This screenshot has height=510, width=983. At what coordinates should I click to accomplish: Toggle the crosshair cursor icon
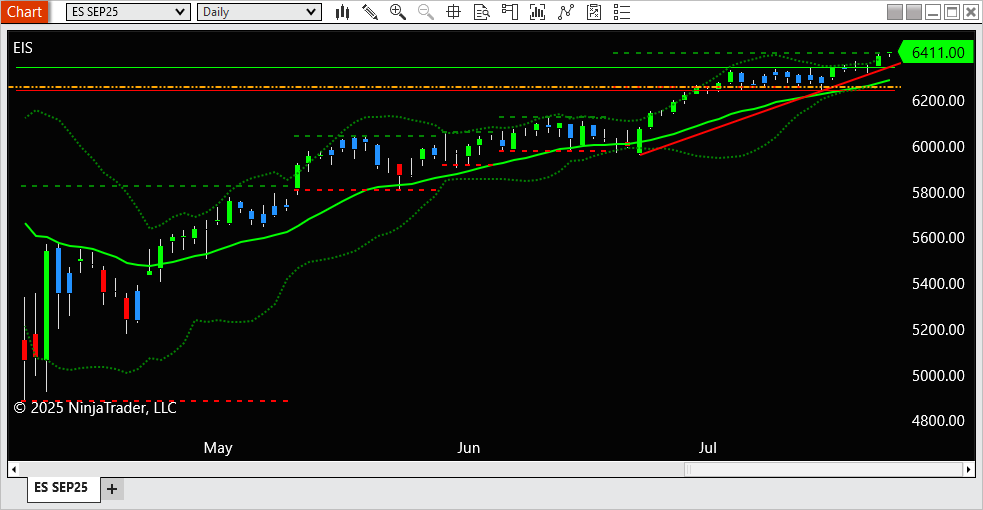(x=453, y=12)
